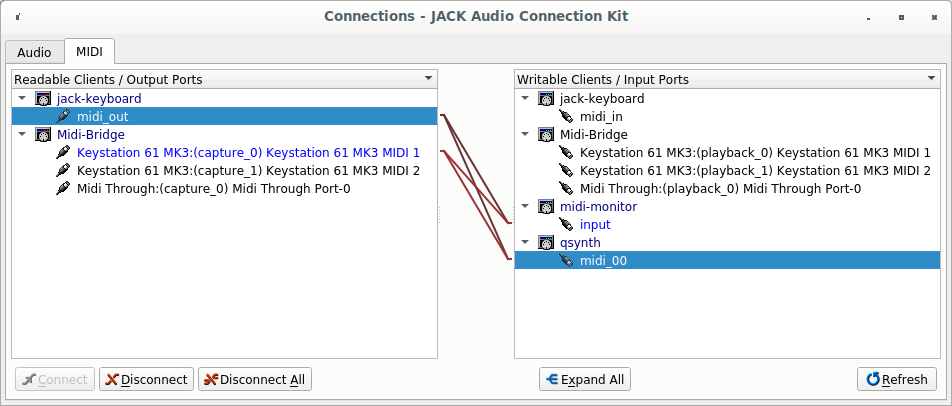
Task: Switch to the Audio tab
Action: click(34, 52)
